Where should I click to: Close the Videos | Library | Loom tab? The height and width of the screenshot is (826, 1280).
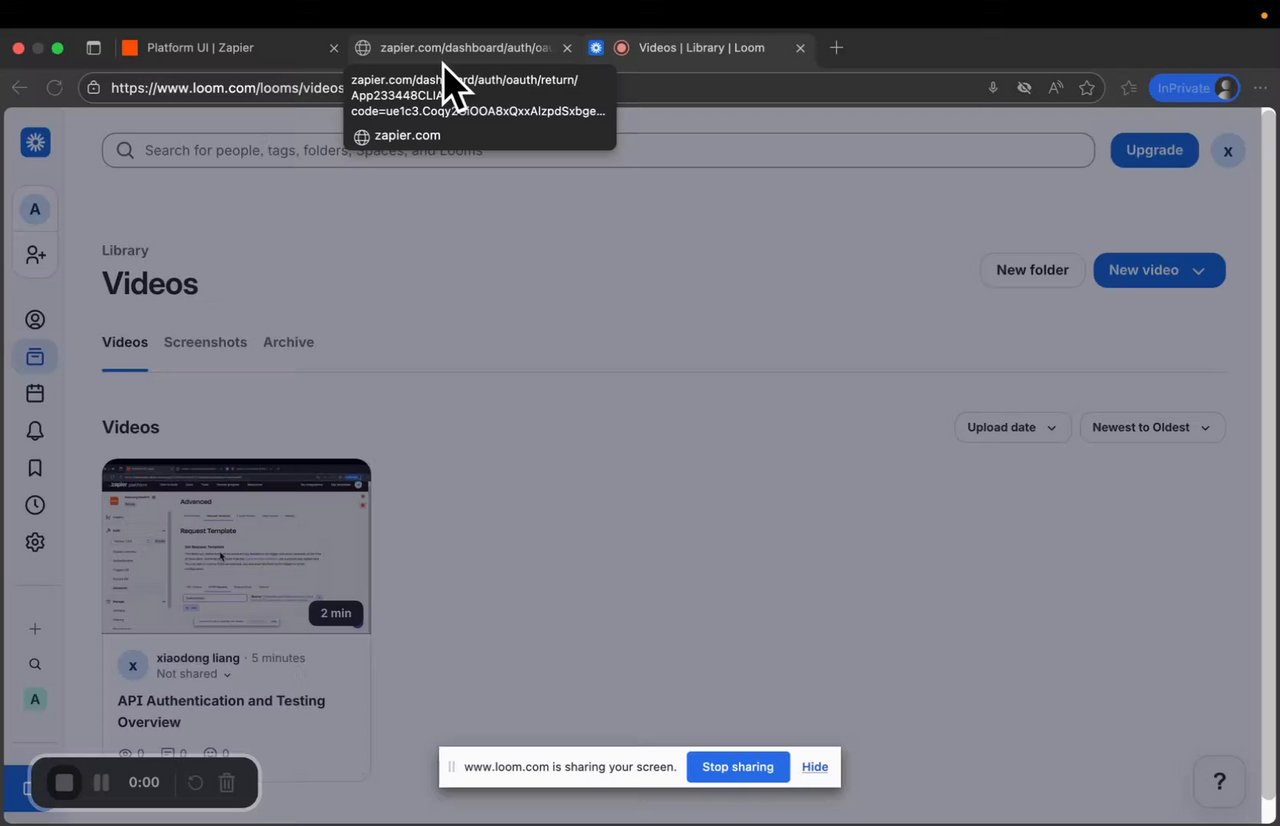click(x=800, y=48)
